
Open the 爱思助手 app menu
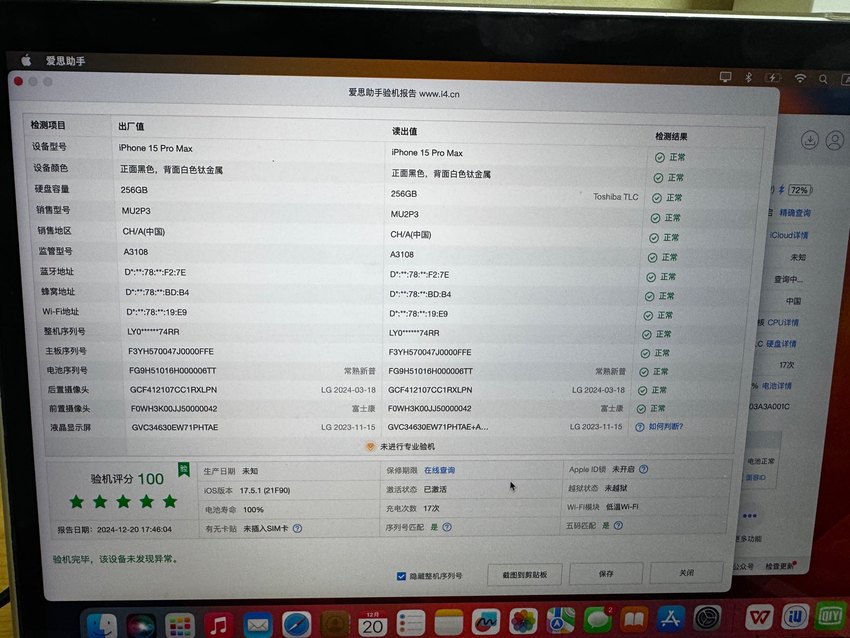[66, 61]
